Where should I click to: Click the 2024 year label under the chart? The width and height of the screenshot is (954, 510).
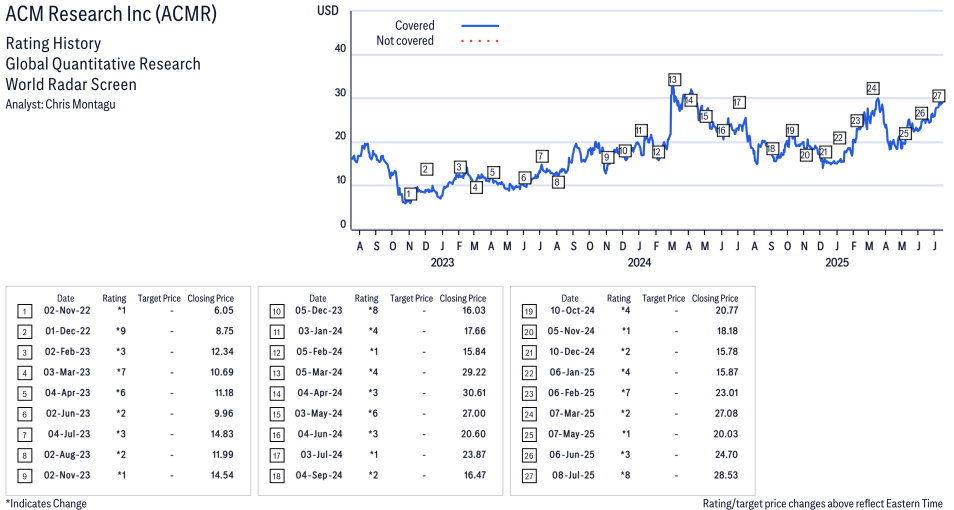click(x=639, y=262)
